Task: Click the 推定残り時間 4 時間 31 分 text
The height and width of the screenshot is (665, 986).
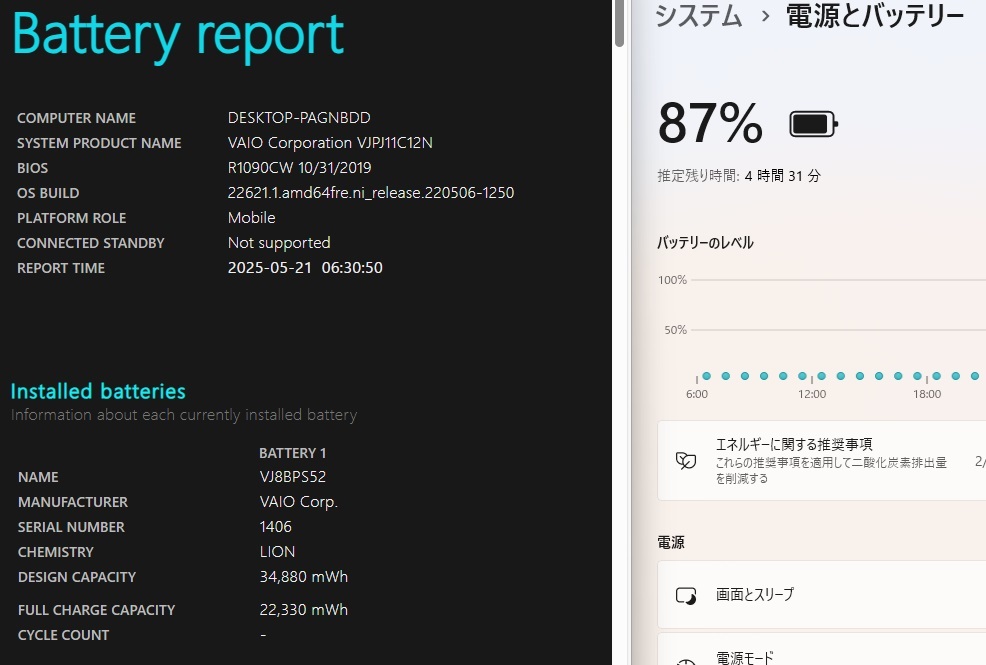Action: coord(739,175)
